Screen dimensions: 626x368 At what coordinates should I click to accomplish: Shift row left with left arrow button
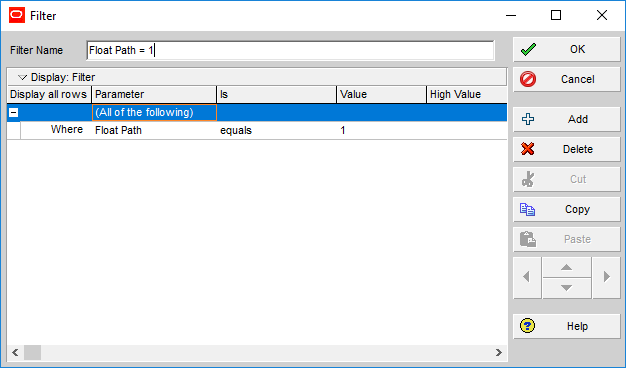[x=527, y=277]
